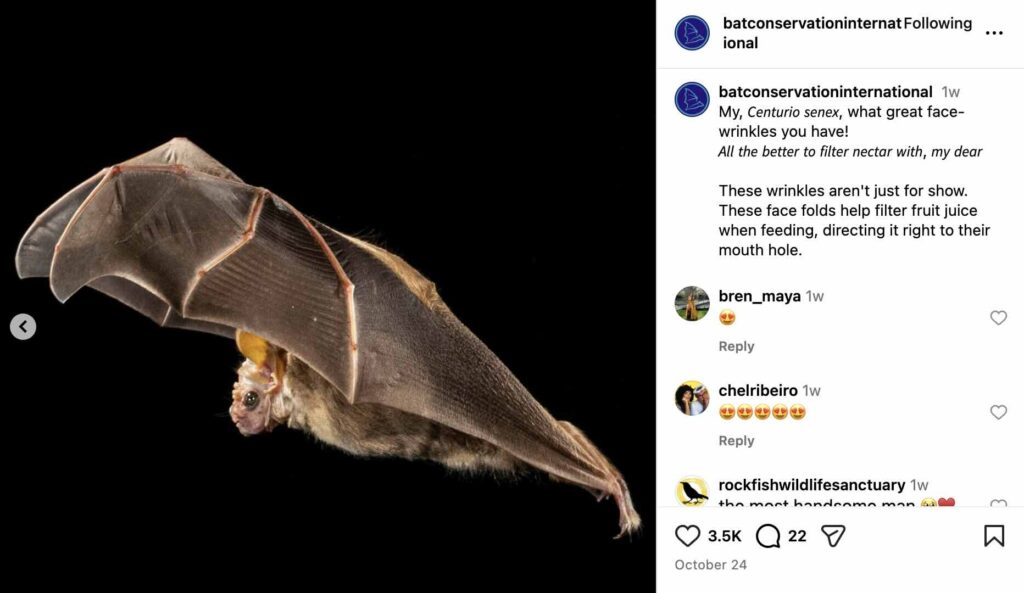The width and height of the screenshot is (1024, 593).
Task: Like rockfishwildlifesanctuary's comment with its heart
Action: [x=998, y=505]
